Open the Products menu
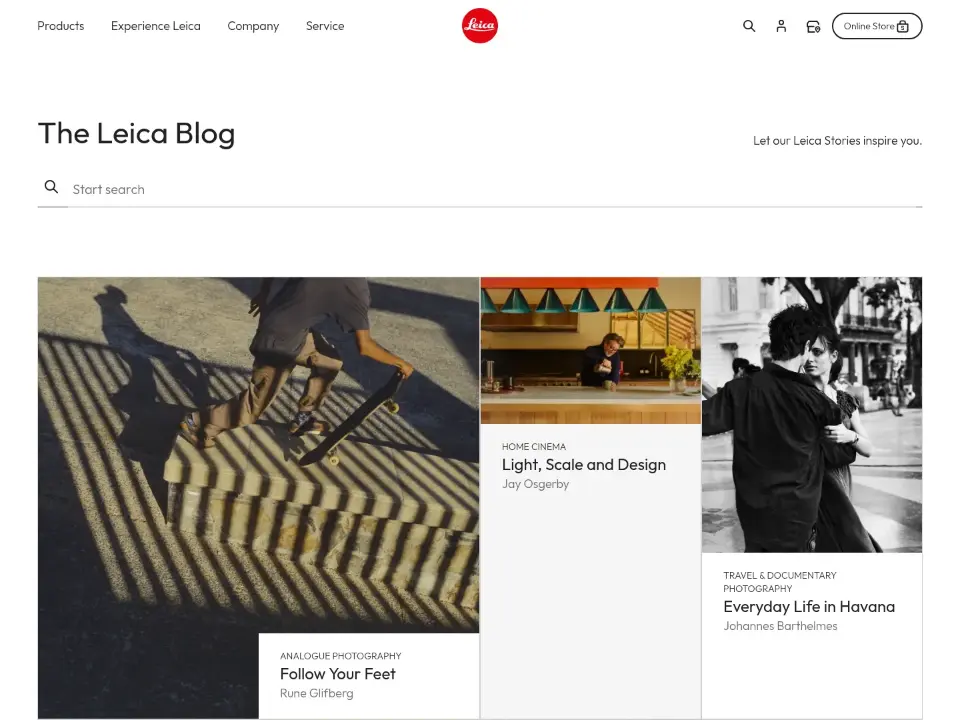The width and height of the screenshot is (960, 720). click(61, 26)
